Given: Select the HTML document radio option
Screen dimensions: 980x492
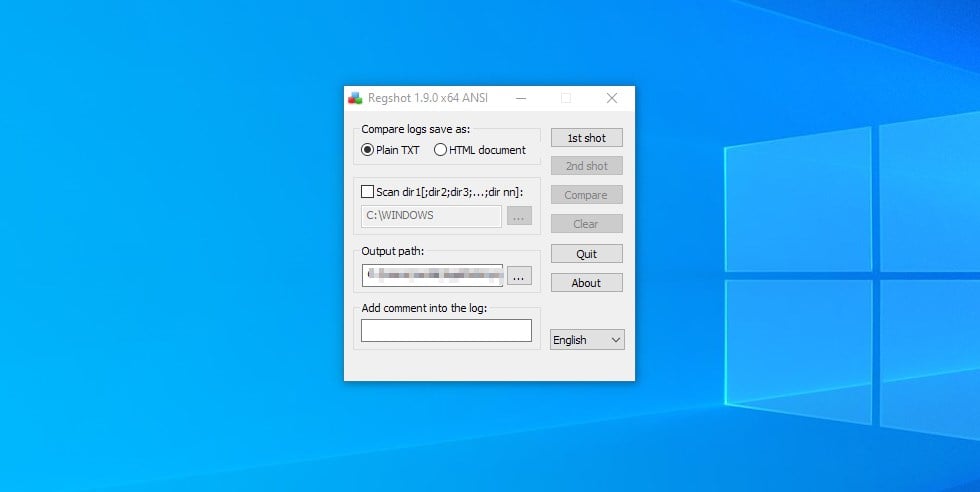Looking at the screenshot, I should point(480,150).
